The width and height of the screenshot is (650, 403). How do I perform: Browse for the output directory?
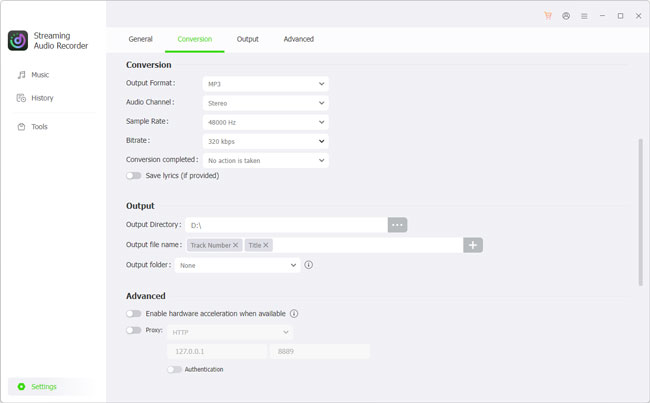pyautogui.click(x=397, y=225)
